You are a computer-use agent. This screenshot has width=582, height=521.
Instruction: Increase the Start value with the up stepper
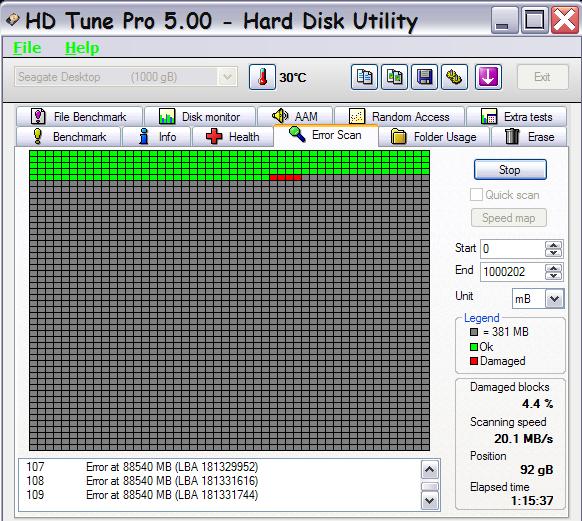coord(553,245)
